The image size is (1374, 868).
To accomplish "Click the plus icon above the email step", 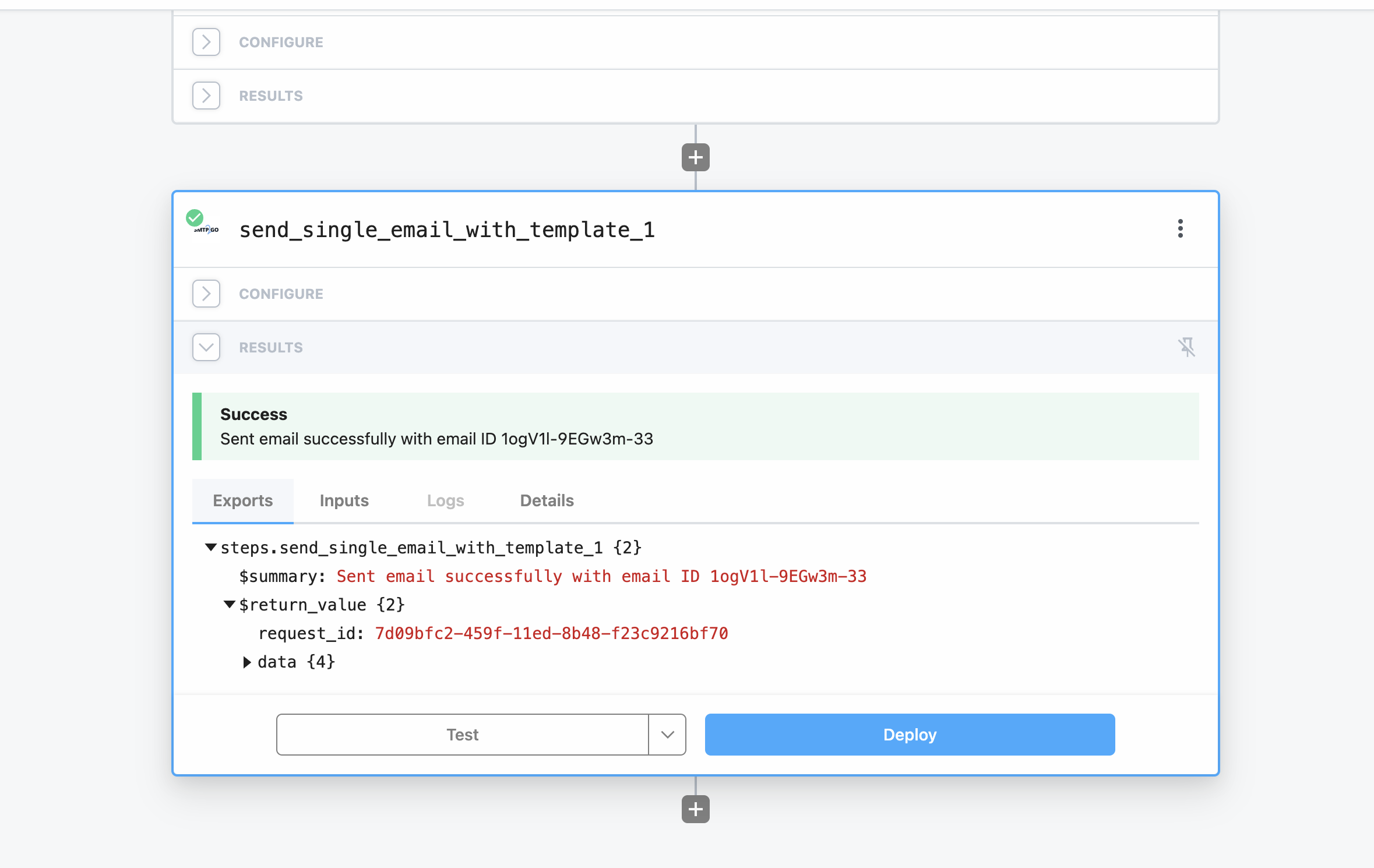I will point(695,157).
